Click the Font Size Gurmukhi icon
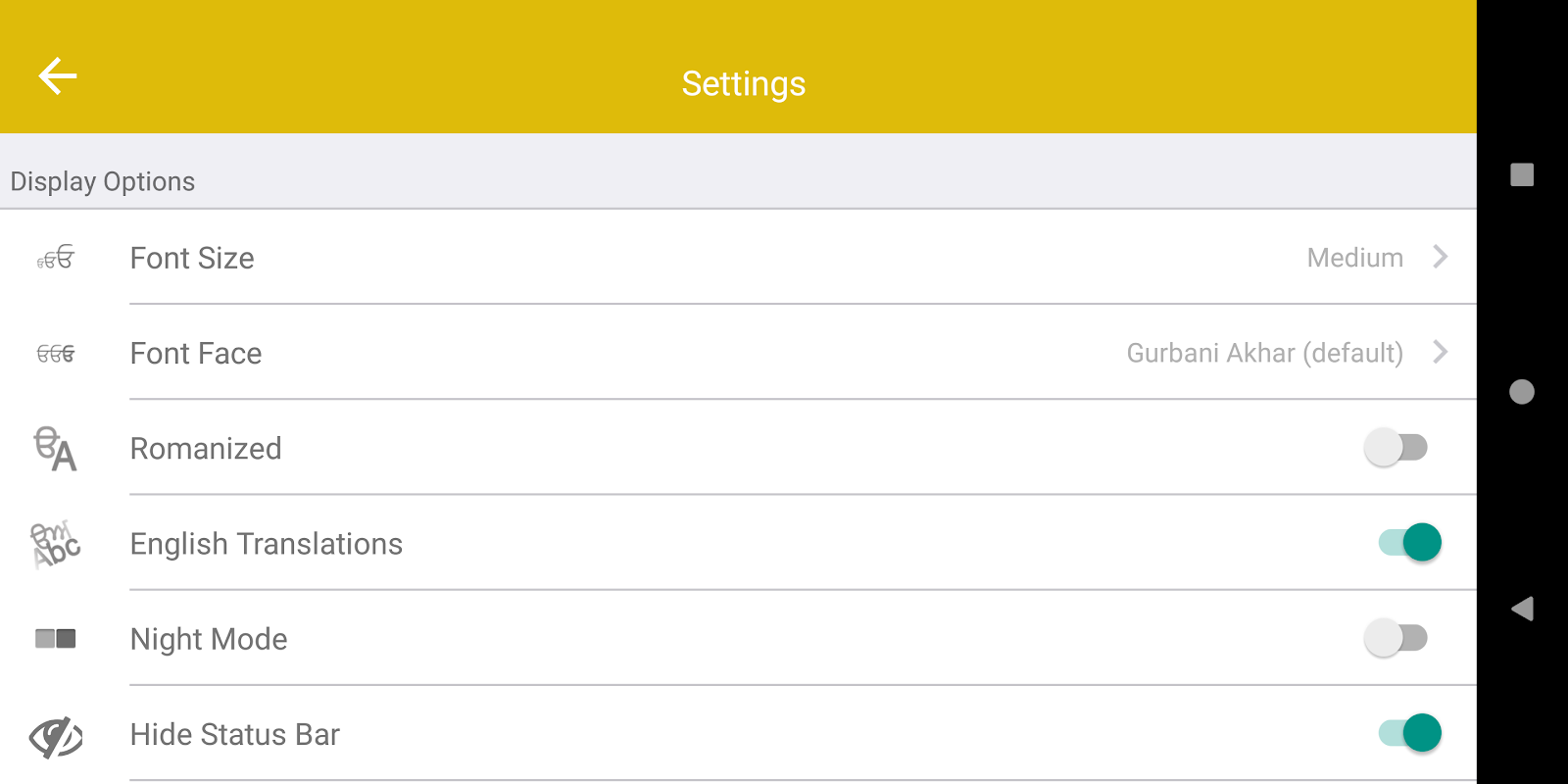Screen dimensions: 1568x784 (56, 258)
